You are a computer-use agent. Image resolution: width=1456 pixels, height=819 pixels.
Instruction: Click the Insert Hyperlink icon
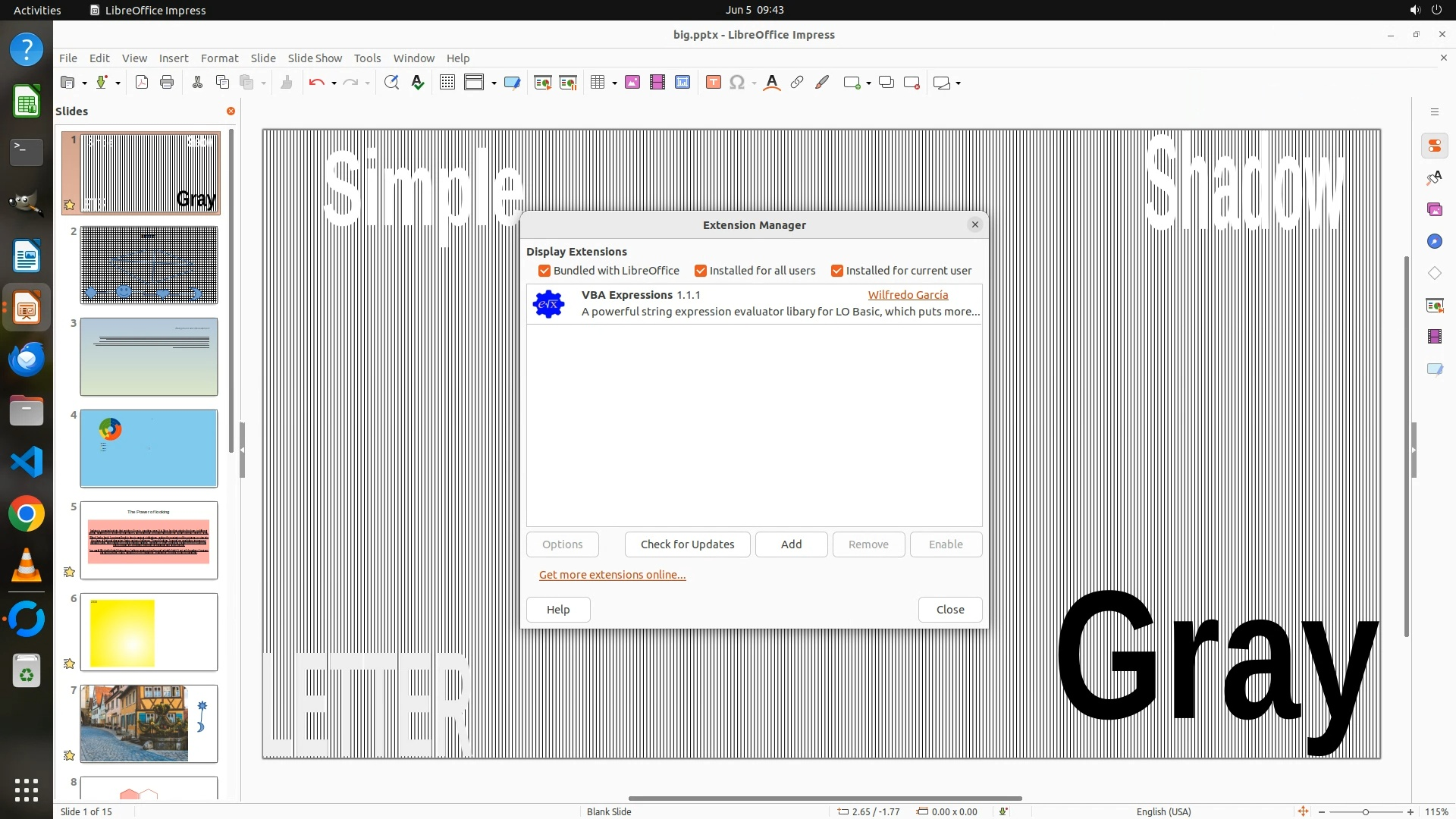click(797, 83)
